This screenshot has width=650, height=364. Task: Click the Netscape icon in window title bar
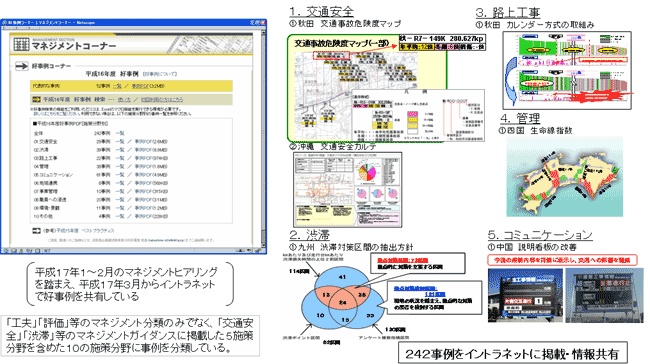5,22
